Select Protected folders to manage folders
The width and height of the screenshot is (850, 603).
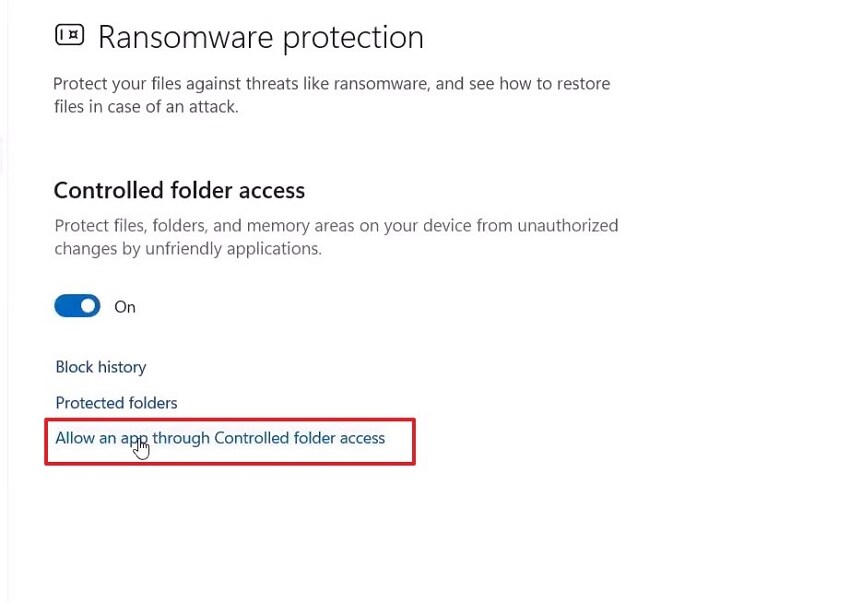tap(116, 402)
